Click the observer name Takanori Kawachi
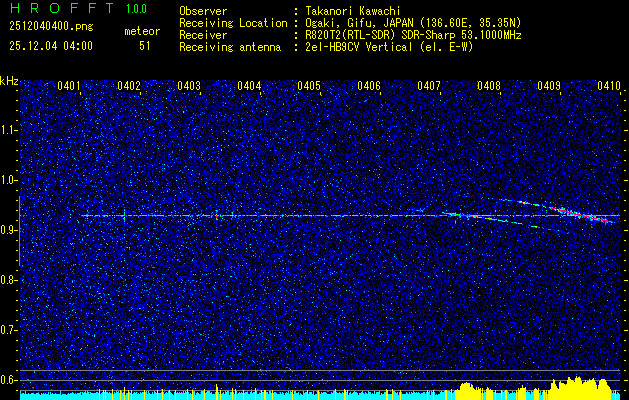This screenshot has height=400, width=629. 351,11
